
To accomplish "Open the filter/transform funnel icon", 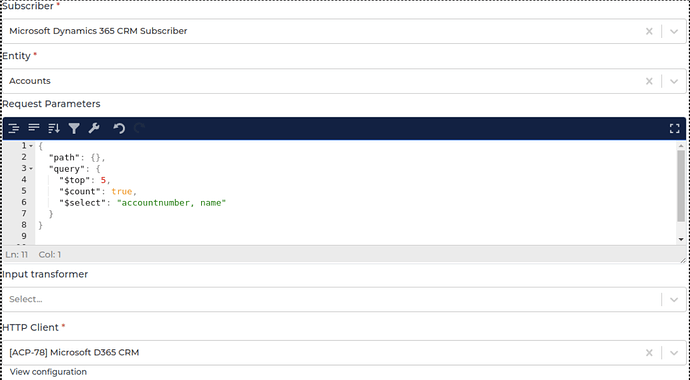I will coord(74,128).
